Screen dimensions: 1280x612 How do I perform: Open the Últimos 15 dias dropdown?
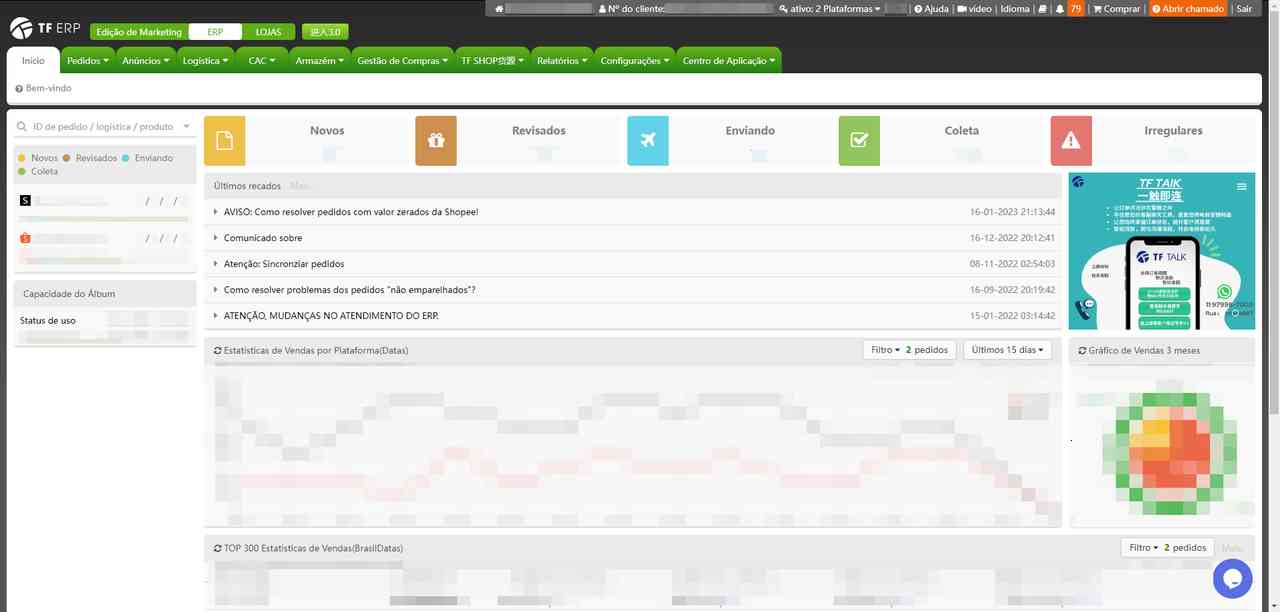pyautogui.click(x=1007, y=350)
